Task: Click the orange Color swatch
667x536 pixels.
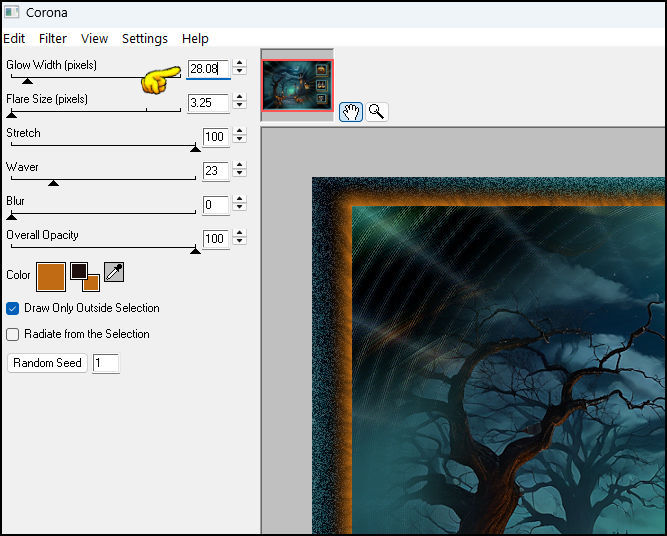Action: 50,276
